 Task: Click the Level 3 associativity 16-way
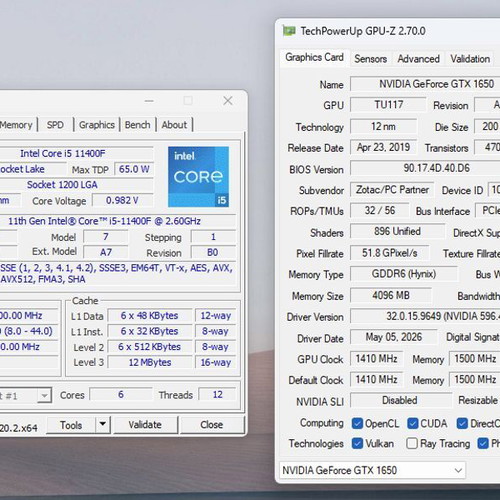[216, 362]
